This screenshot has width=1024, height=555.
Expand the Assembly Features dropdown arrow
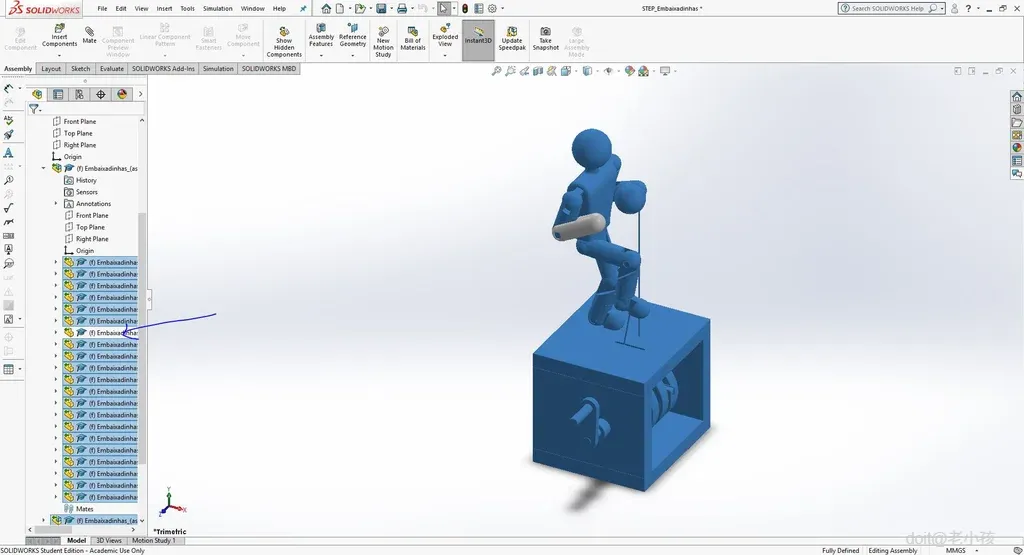[x=321, y=56]
